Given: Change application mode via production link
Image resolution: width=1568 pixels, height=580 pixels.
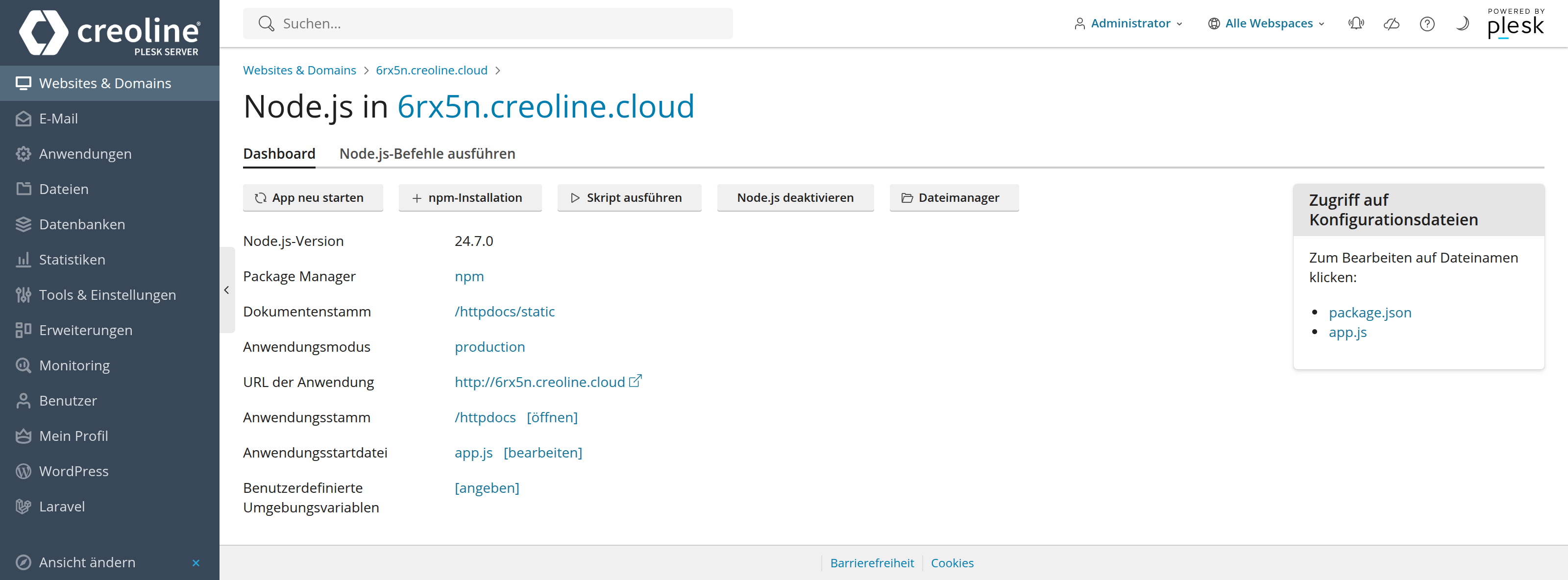Looking at the screenshot, I should 490,347.
